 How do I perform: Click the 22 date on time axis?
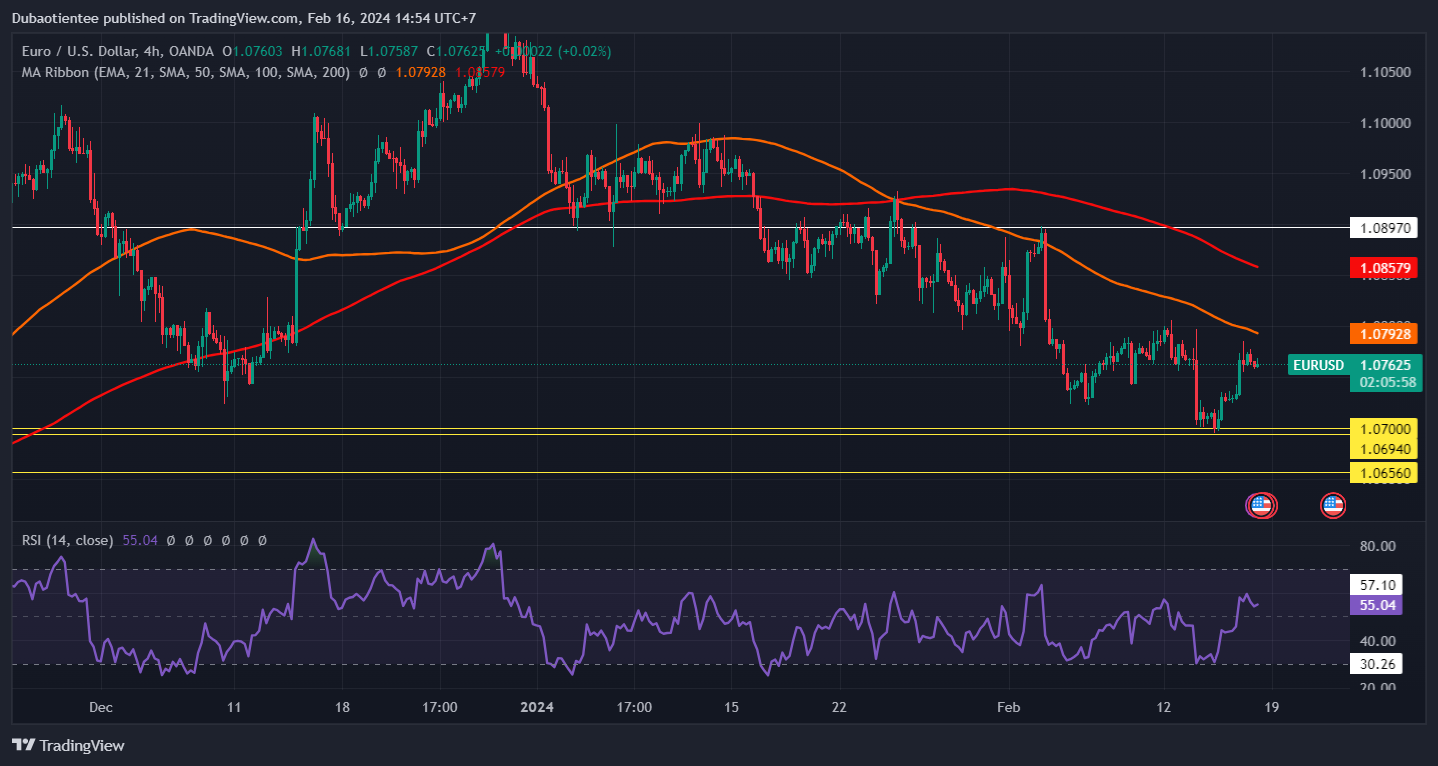click(839, 707)
